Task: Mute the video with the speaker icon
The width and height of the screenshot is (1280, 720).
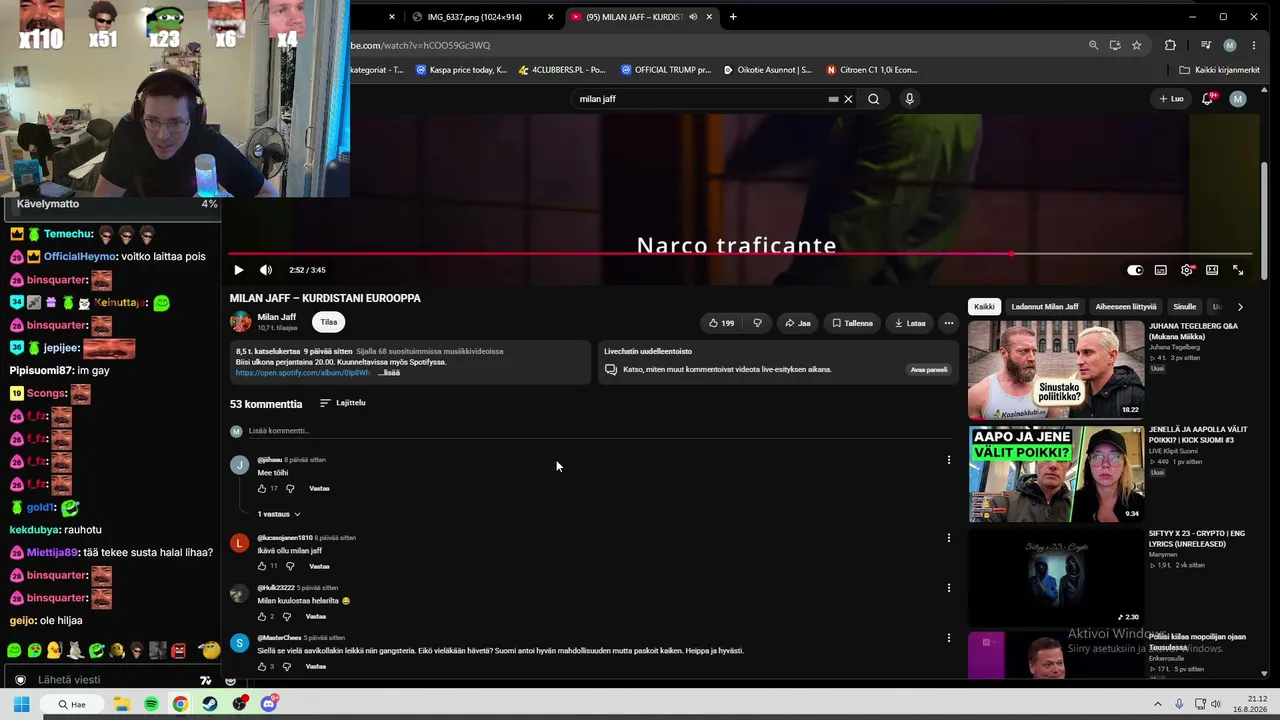Action: [266, 270]
